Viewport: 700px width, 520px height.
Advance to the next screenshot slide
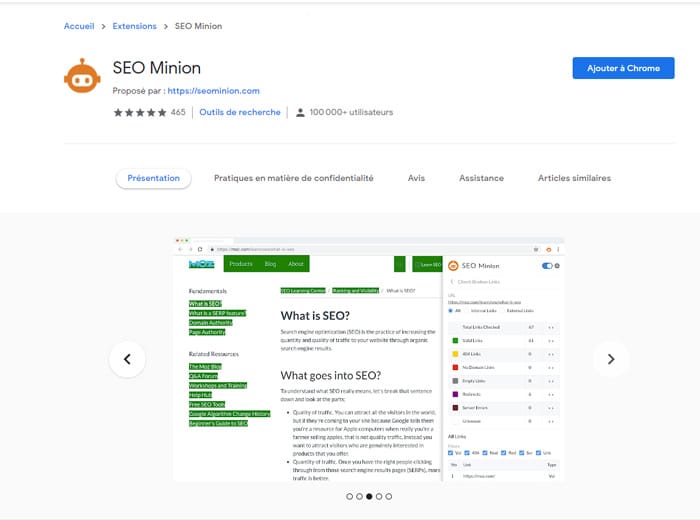[x=610, y=359]
